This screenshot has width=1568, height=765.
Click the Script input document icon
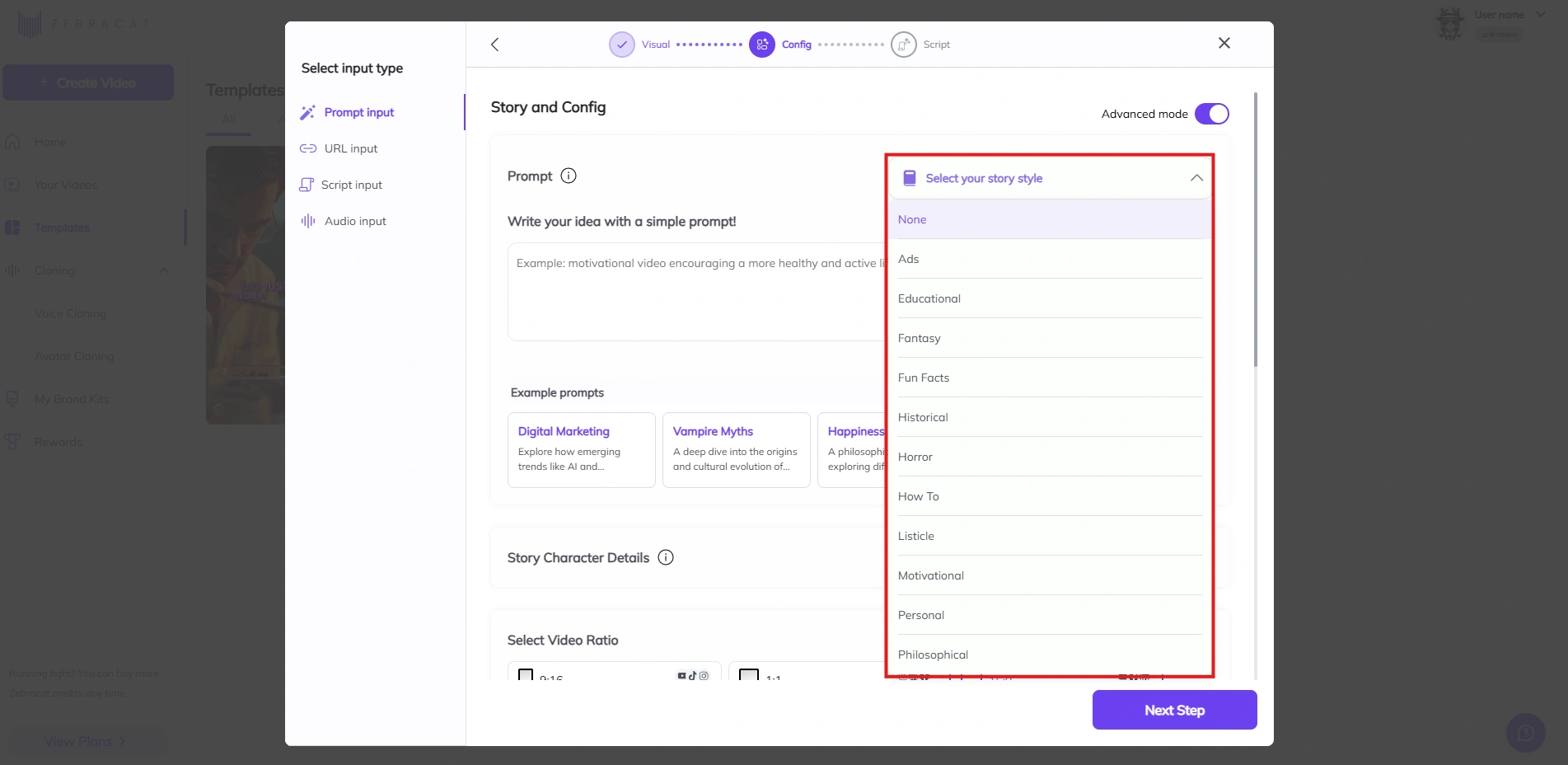pyautogui.click(x=307, y=185)
